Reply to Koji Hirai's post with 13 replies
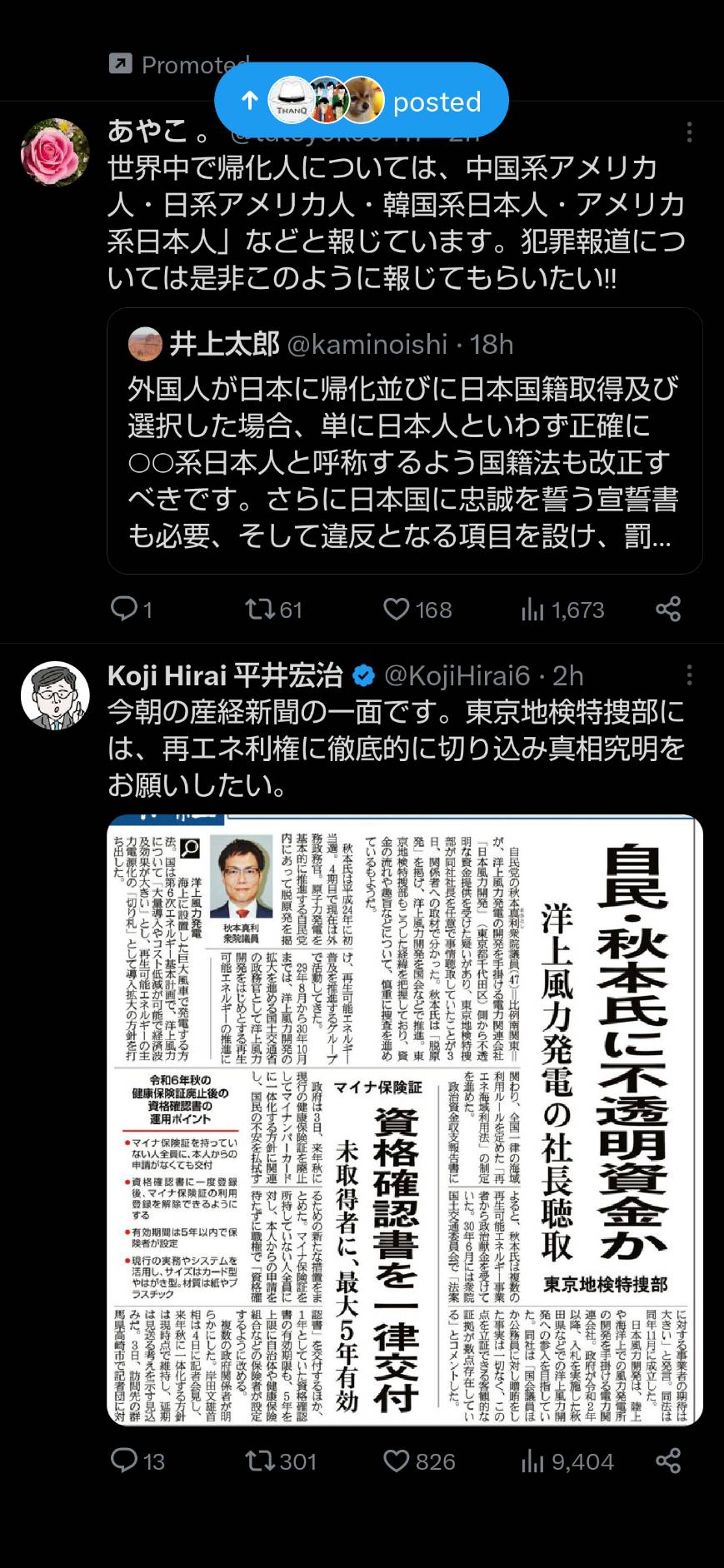724x1568 pixels. pyautogui.click(x=124, y=1460)
